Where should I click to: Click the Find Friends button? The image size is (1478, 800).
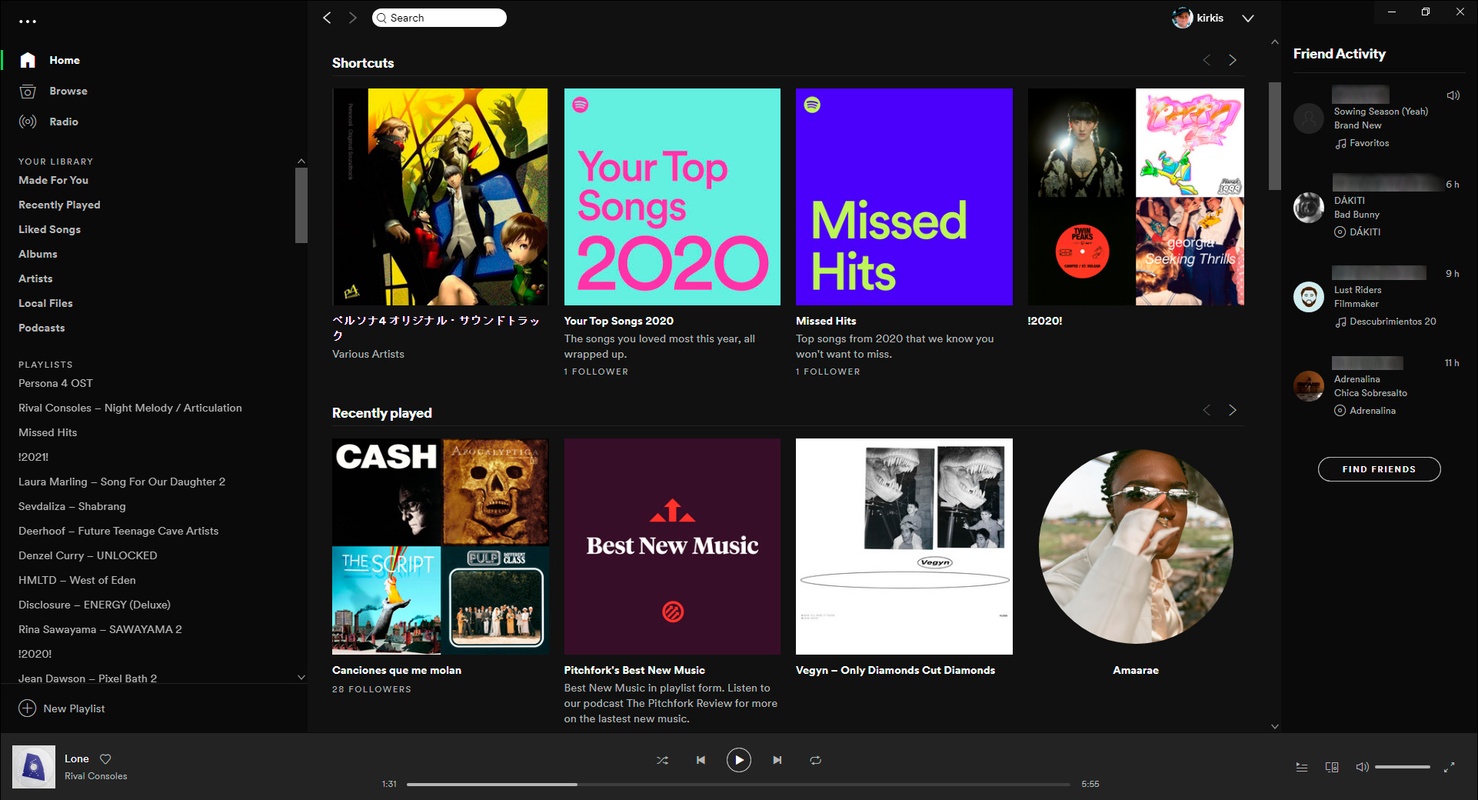[x=1378, y=469]
